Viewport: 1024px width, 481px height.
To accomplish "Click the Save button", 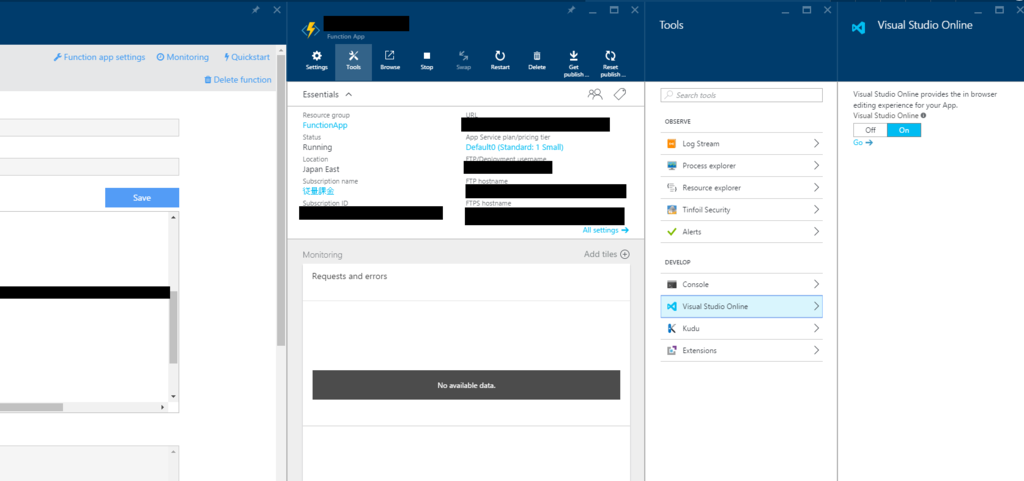I will pos(142,198).
